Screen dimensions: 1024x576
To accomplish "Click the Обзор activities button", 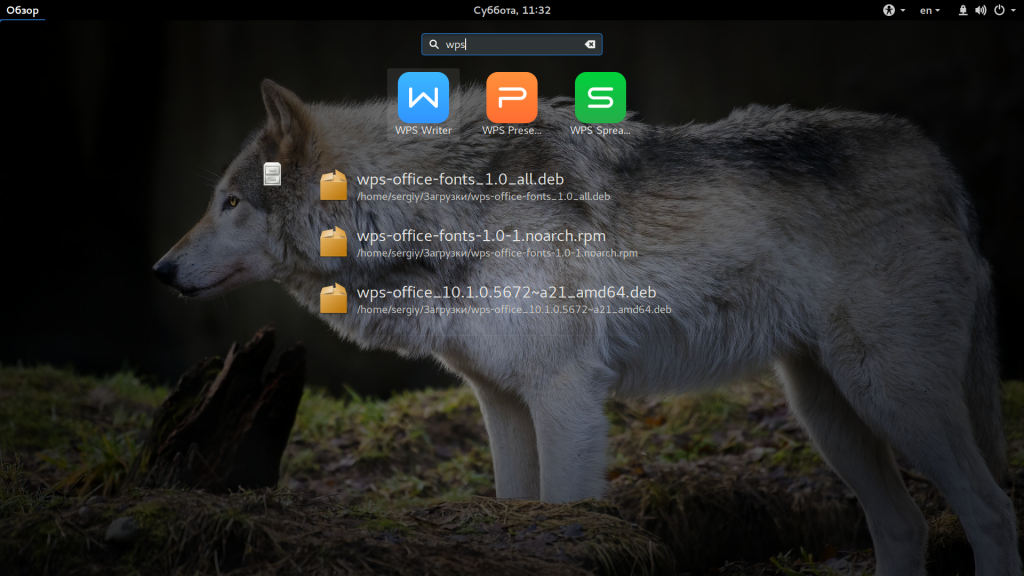I will (20, 10).
